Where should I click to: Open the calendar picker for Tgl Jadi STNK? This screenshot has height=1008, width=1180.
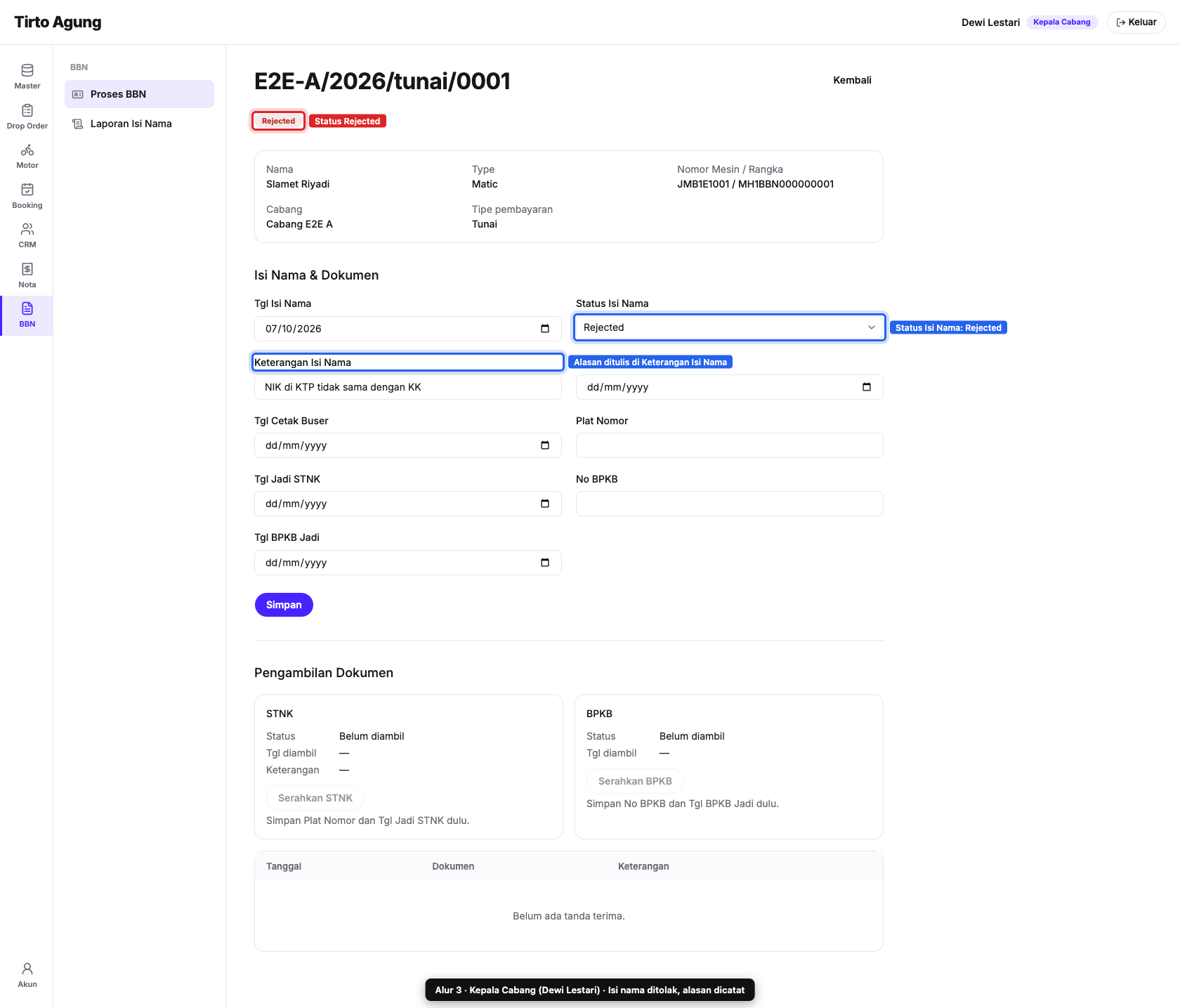click(x=545, y=504)
